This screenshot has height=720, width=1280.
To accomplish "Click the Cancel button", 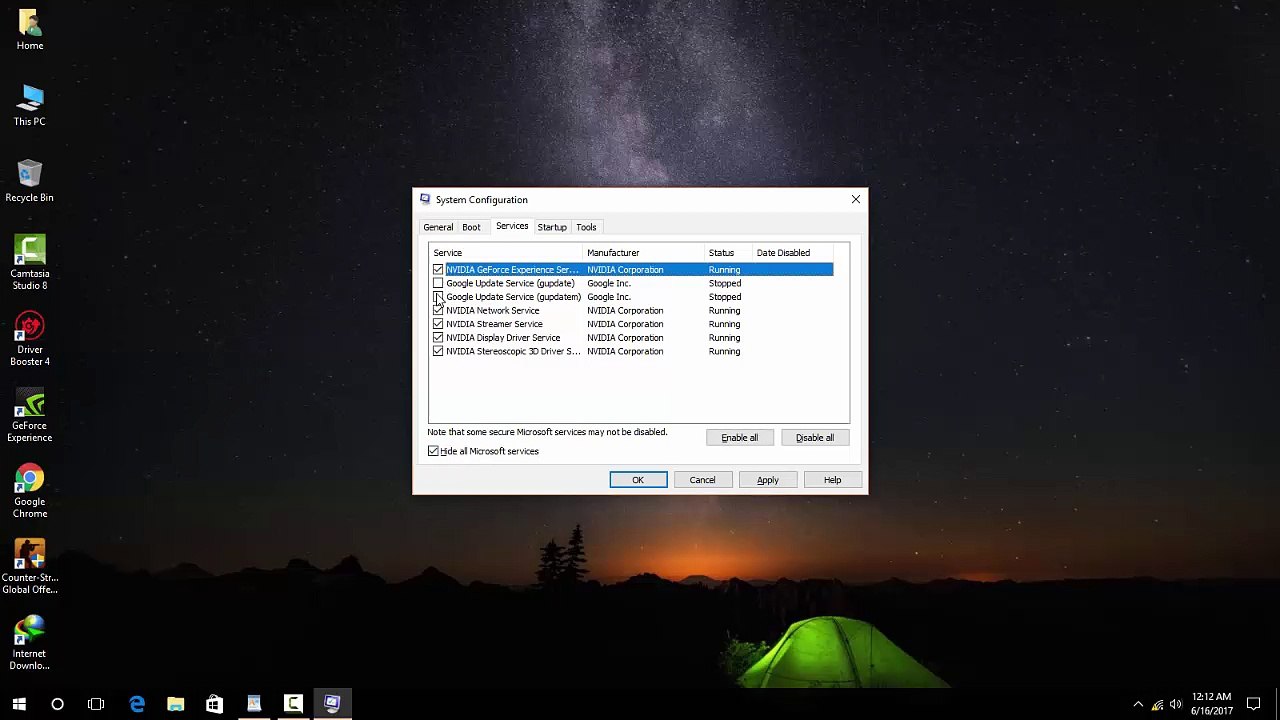I will tap(702, 480).
